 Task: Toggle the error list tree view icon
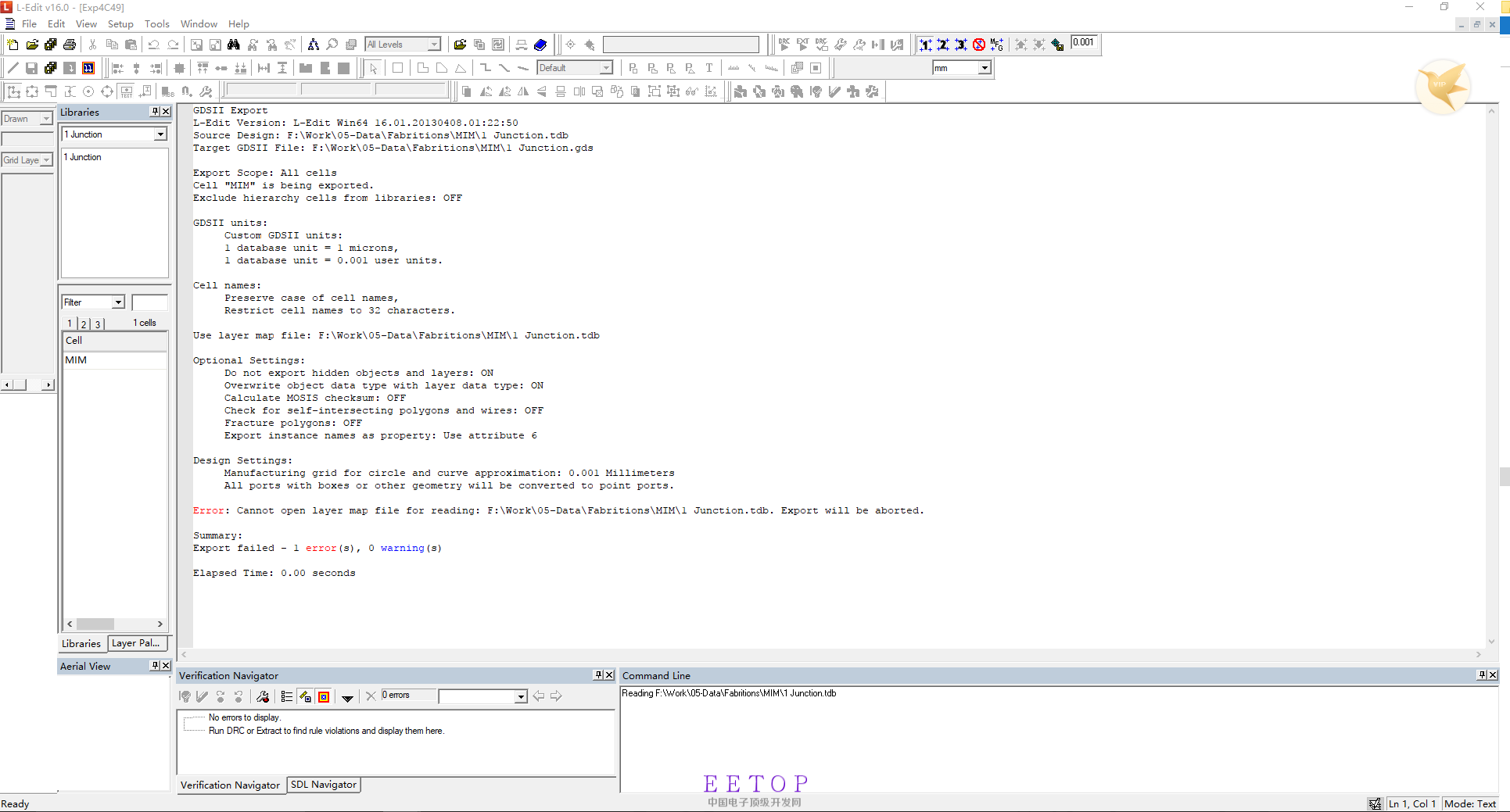(287, 696)
